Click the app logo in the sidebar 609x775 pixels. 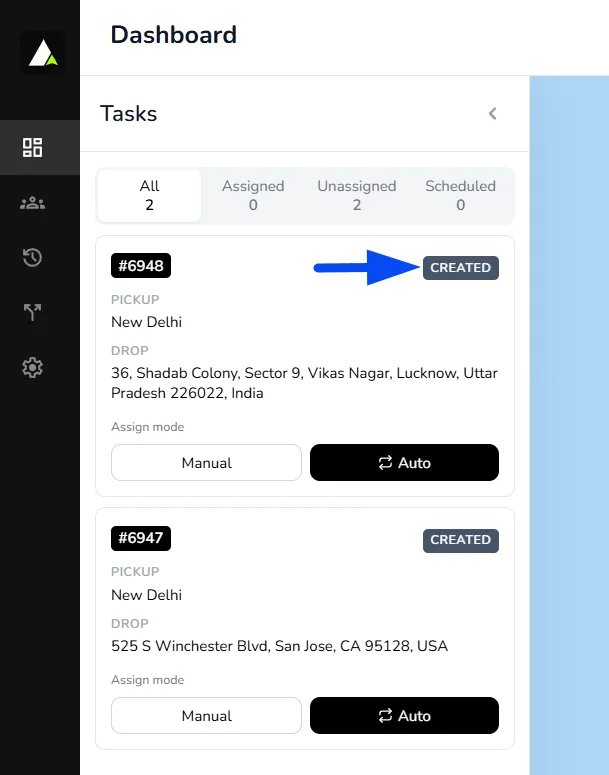pyautogui.click(x=43, y=53)
